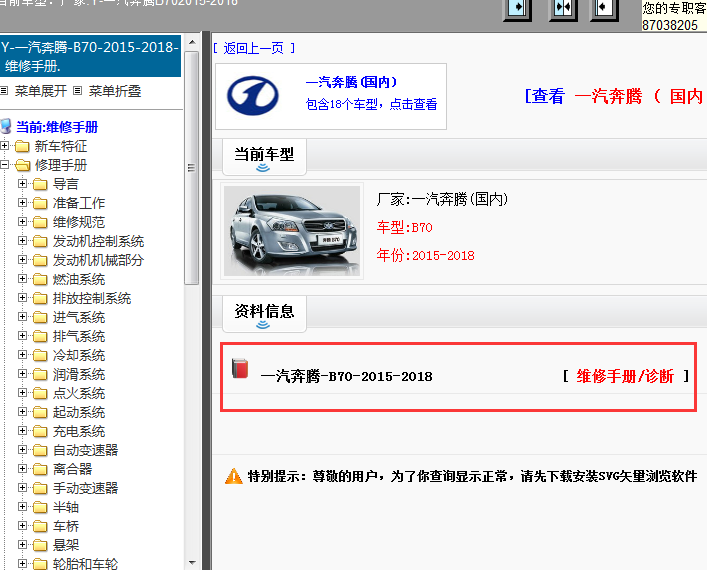Click the sidebar vertical scrollbar thumb
This screenshot has height=570, width=707.
point(192,168)
